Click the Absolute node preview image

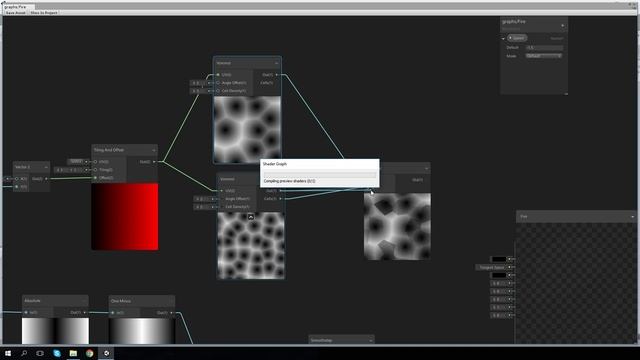click(55, 331)
